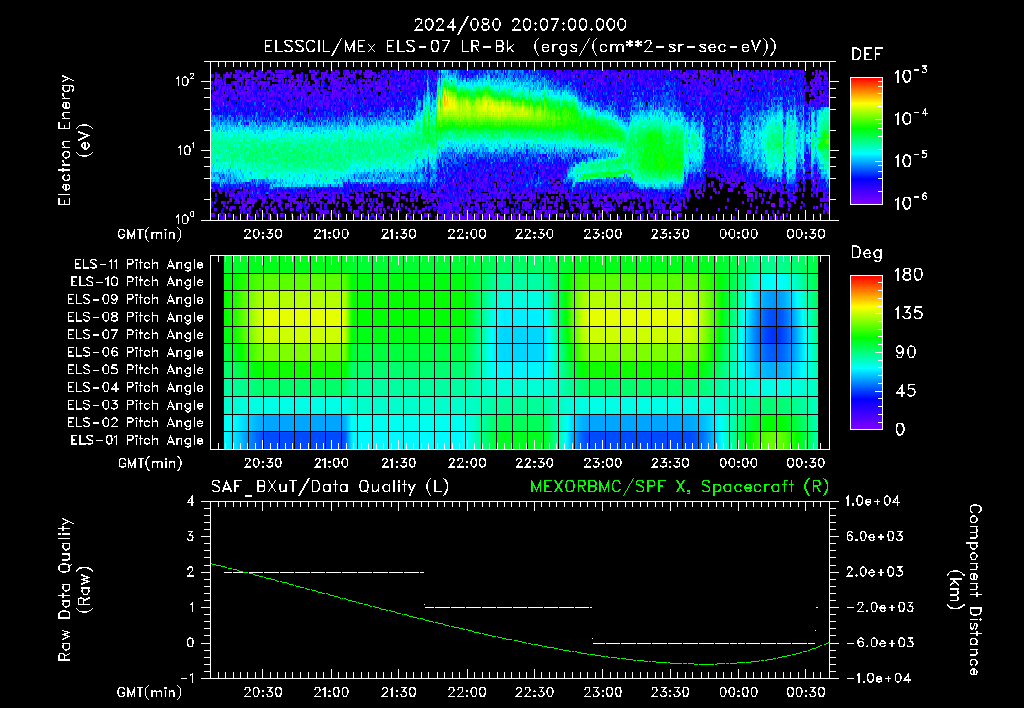Viewport: 1024px width, 708px height.
Task: Click the 10^-3 DEF scale label
Action: [910, 76]
